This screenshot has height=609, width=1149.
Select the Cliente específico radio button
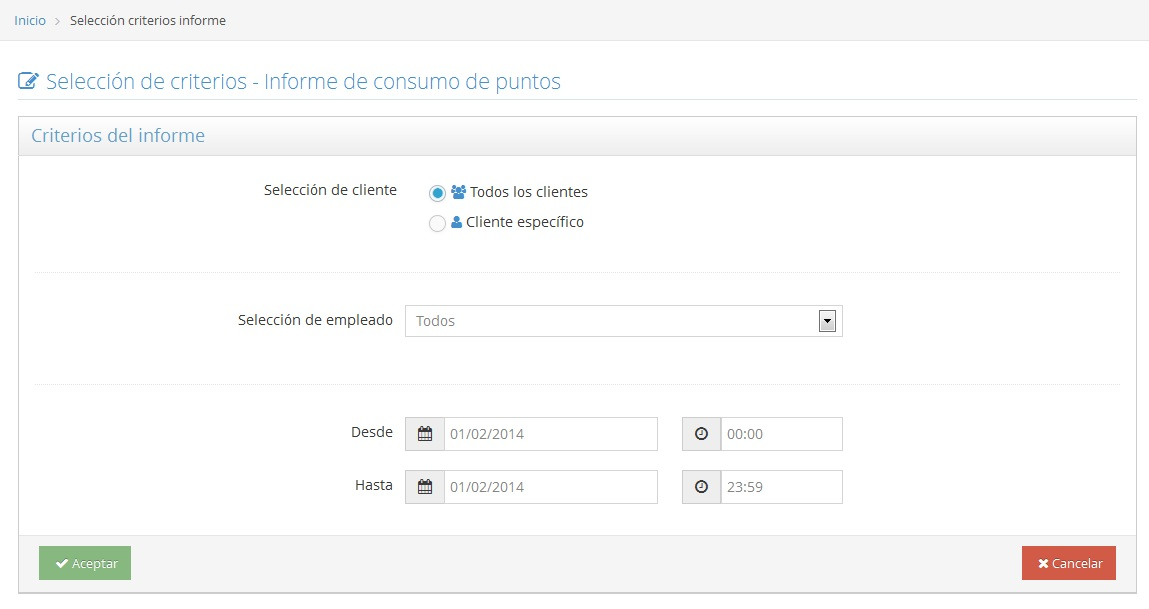[x=437, y=224]
